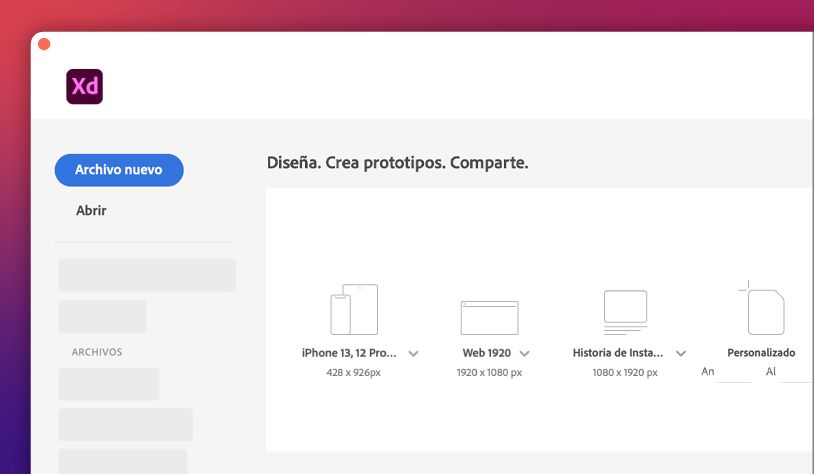Click Abrir in the sidebar
Viewport: 814px width, 474px height.
click(91, 211)
